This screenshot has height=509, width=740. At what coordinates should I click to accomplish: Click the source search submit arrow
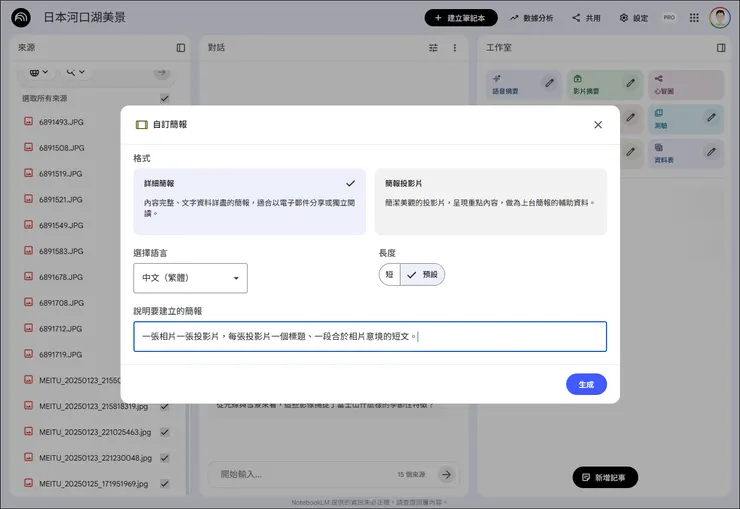click(x=161, y=72)
